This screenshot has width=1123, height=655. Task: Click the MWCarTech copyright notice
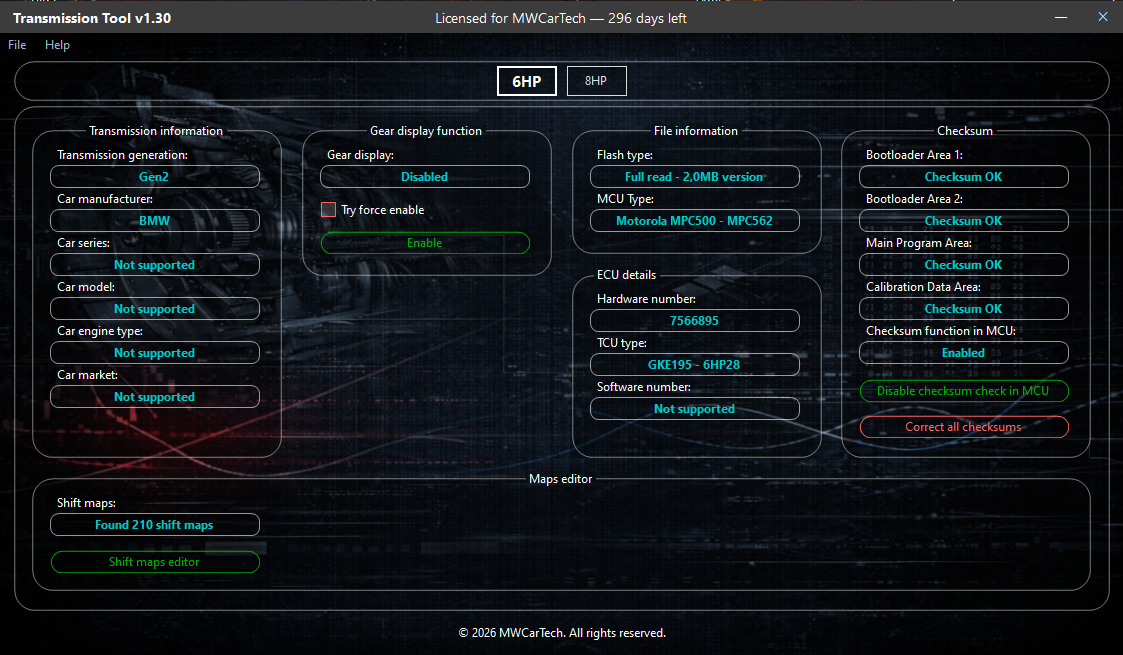[x=562, y=633]
